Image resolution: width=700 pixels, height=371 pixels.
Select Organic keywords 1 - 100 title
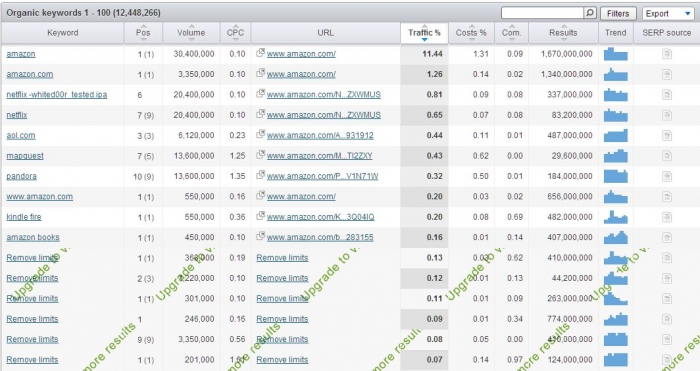[x=83, y=13]
